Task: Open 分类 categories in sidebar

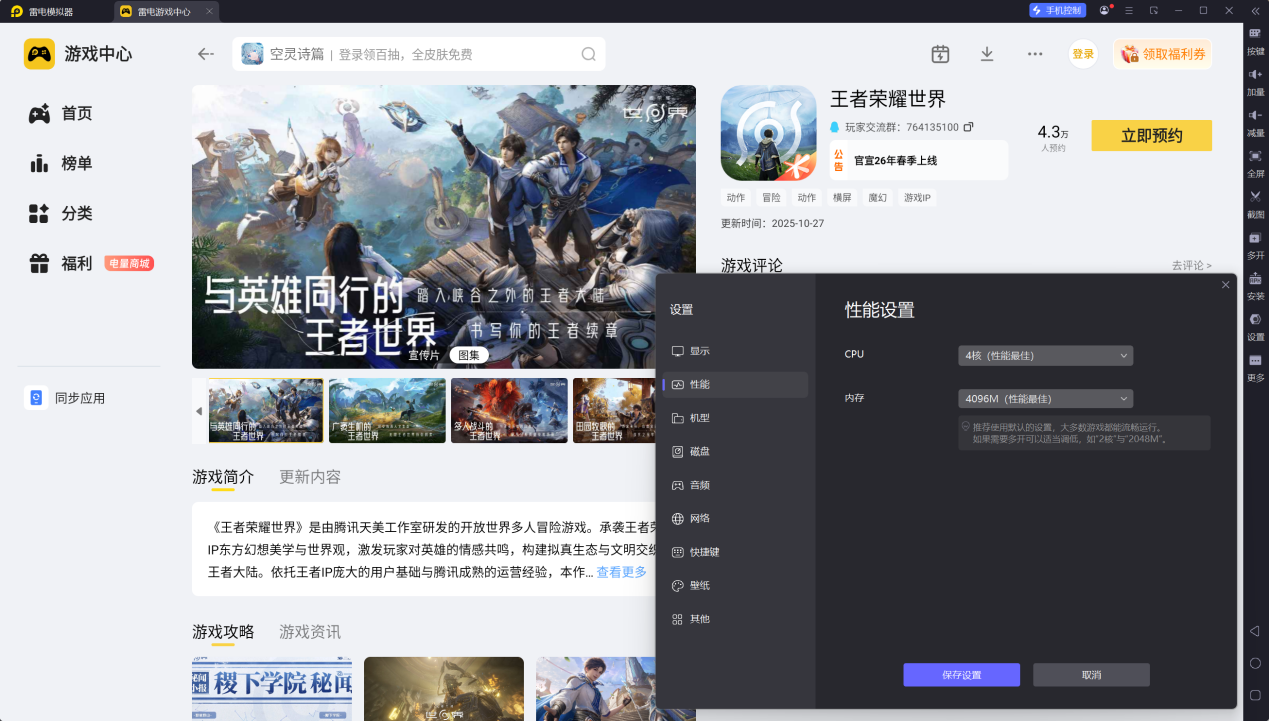Action: pos(61,213)
